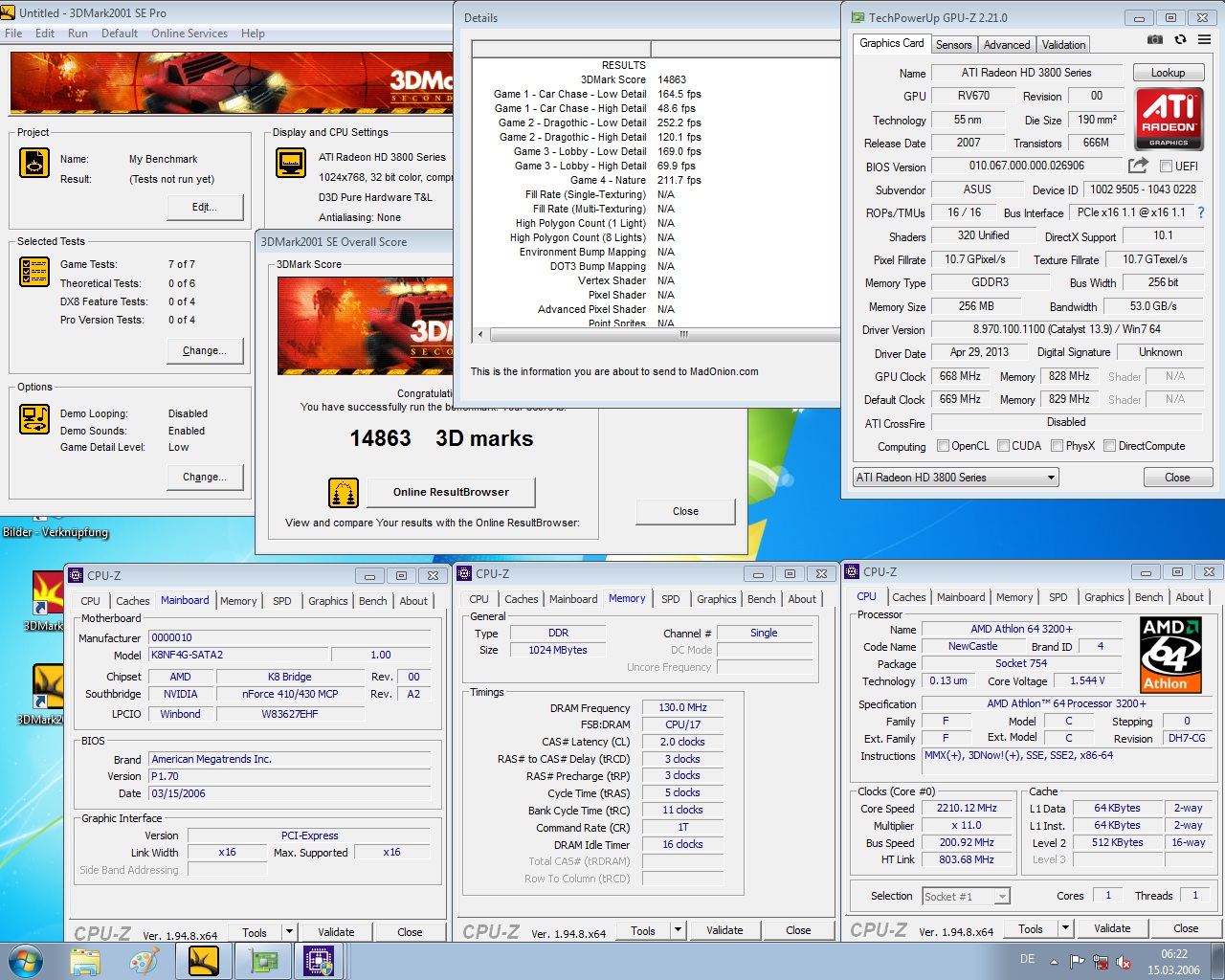
Task: Open the Default menu in 3DMark2001
Action: pos(120,33)
